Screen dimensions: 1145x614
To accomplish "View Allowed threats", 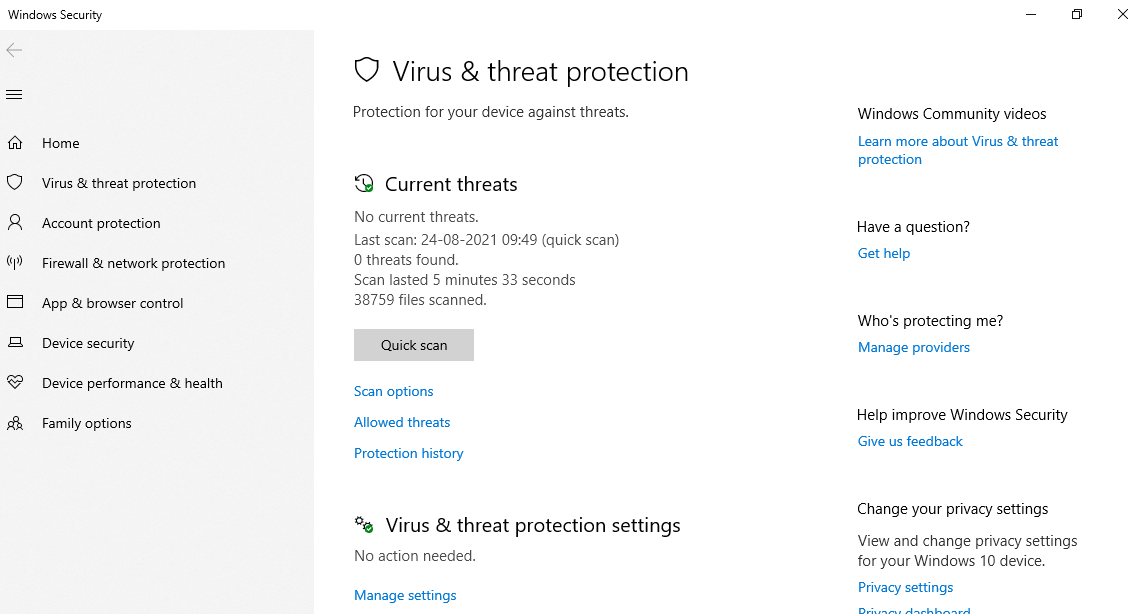I will [402, 422].
